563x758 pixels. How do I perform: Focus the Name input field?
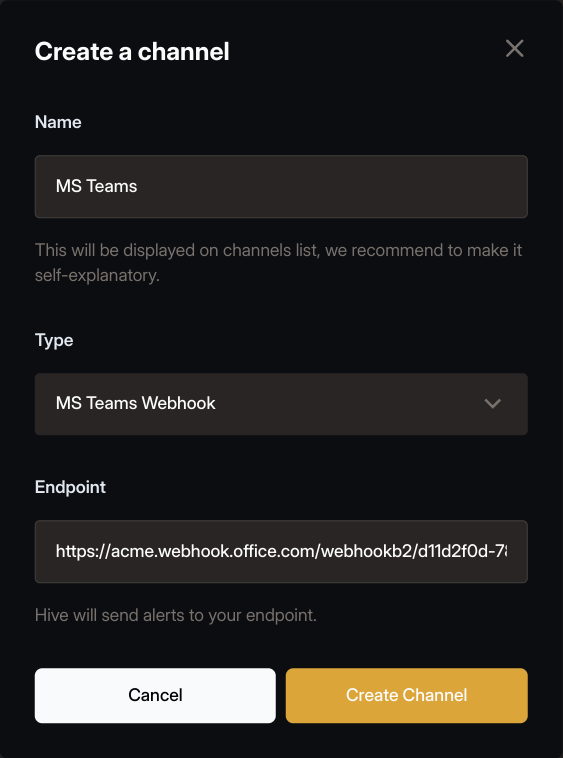(281, 187)
